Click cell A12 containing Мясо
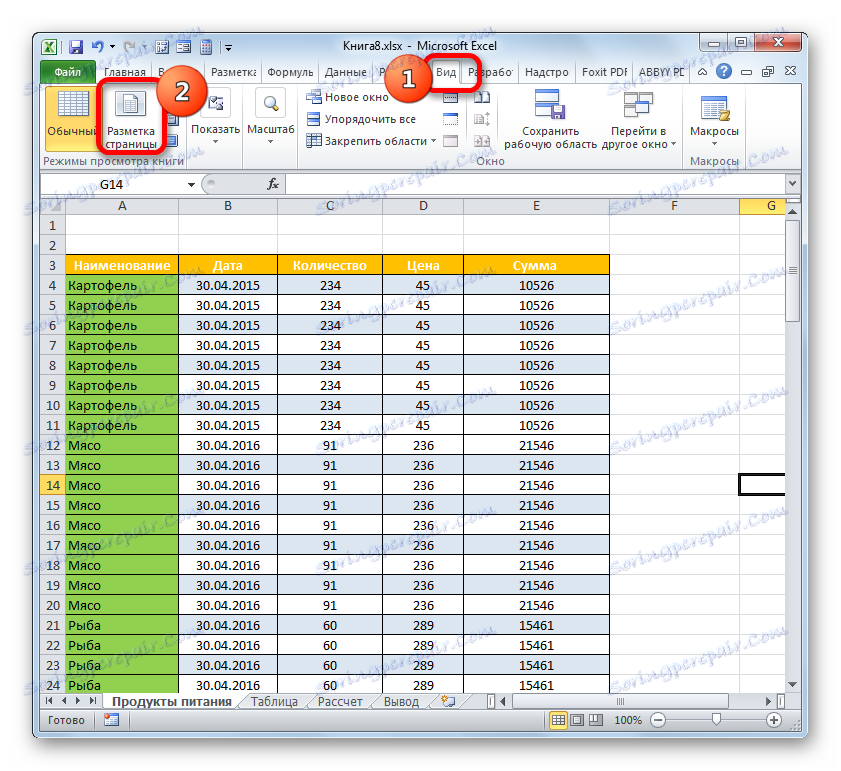The height and width of the screenshot is (771, 841). (x=122, y=445)
